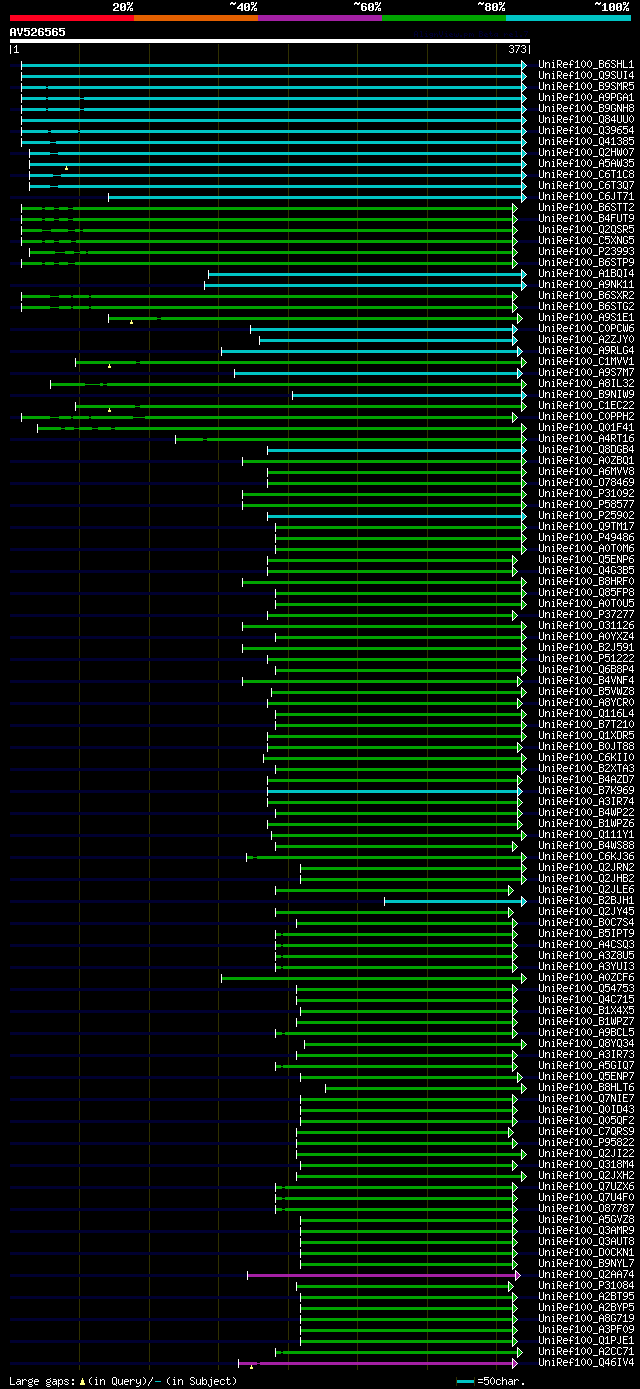Screen dimensions: 640x1389
Task: Click the purple ~60% legend segment
Action: [x=320, y=18]
